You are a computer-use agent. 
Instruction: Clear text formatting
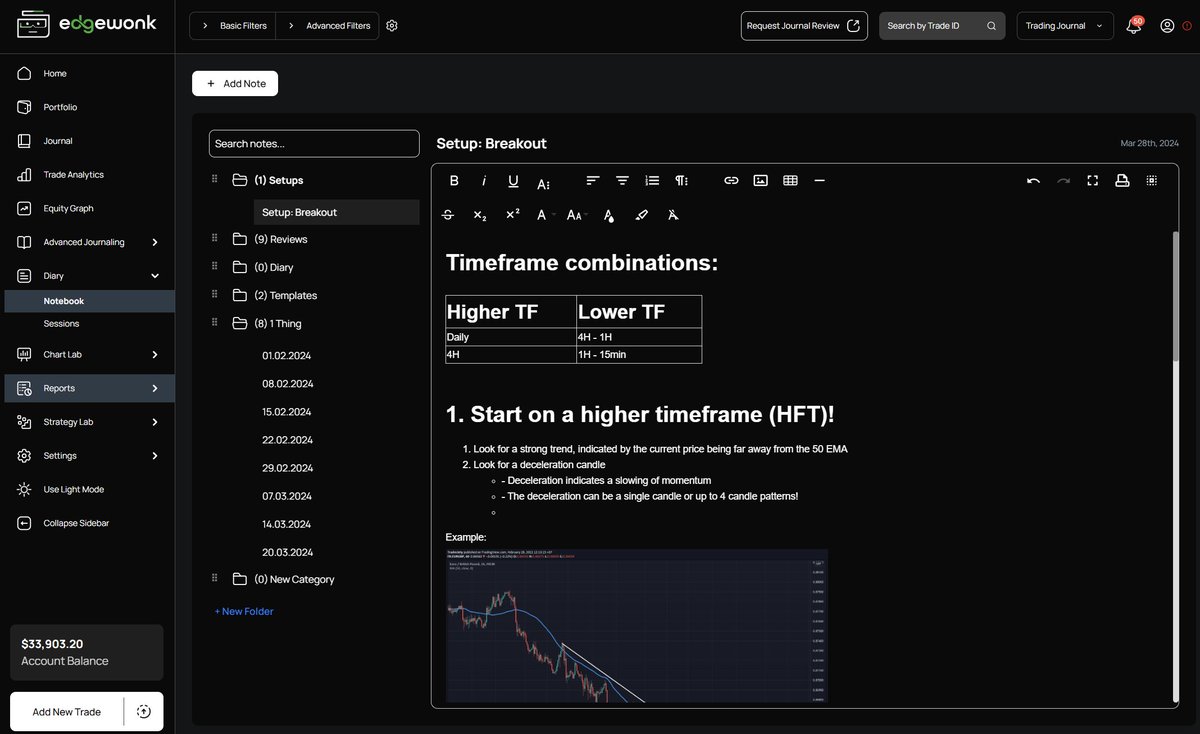click(673, 215)
